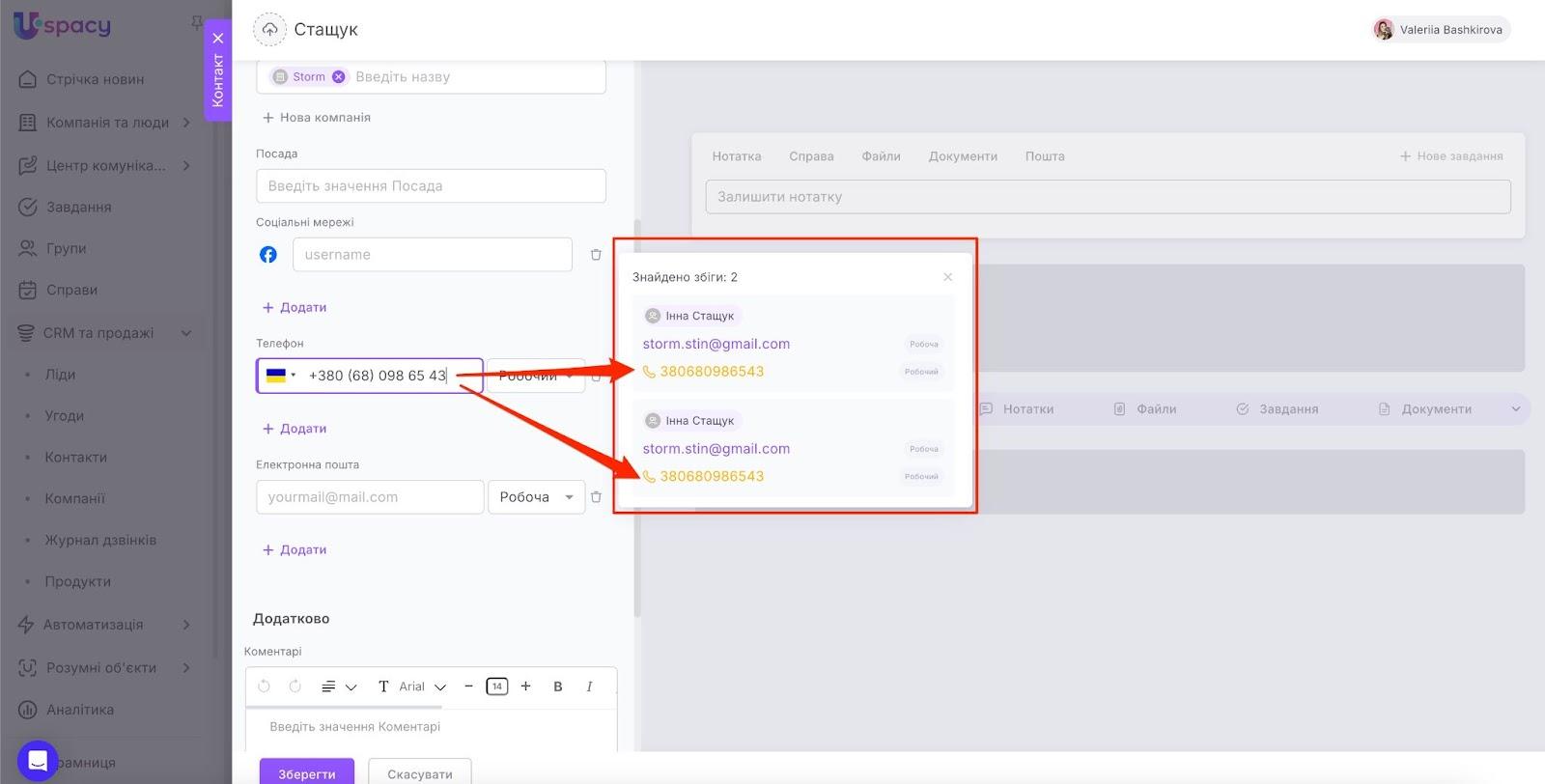The width and height of the screenshot is (1545, 784).
Task: Apply bold formatting in comment editor
Action: tap(557, 686)
